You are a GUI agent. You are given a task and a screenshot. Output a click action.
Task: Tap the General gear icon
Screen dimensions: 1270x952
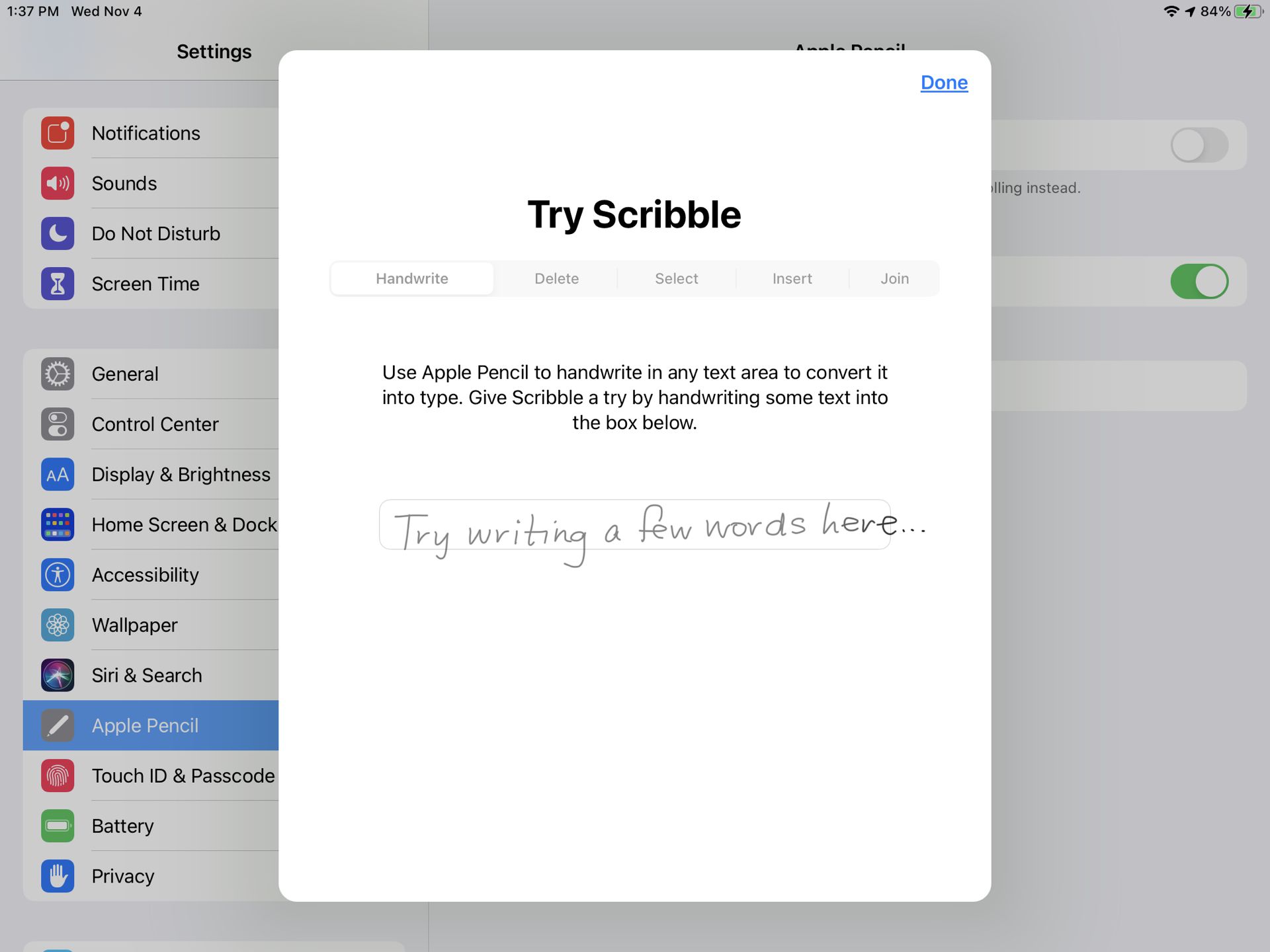click(58, 374)
